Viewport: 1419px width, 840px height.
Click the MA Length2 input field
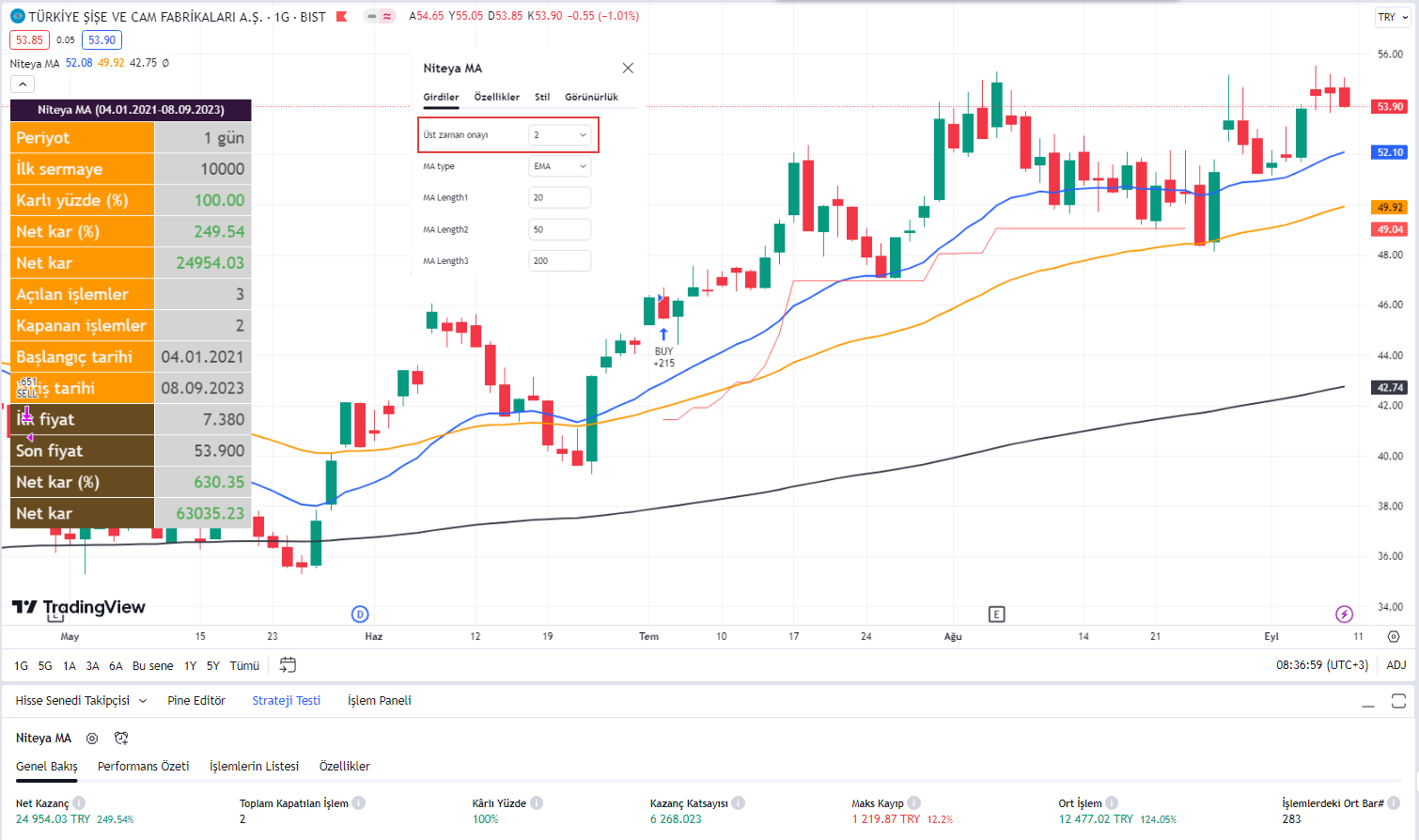(x=560, y=229)
